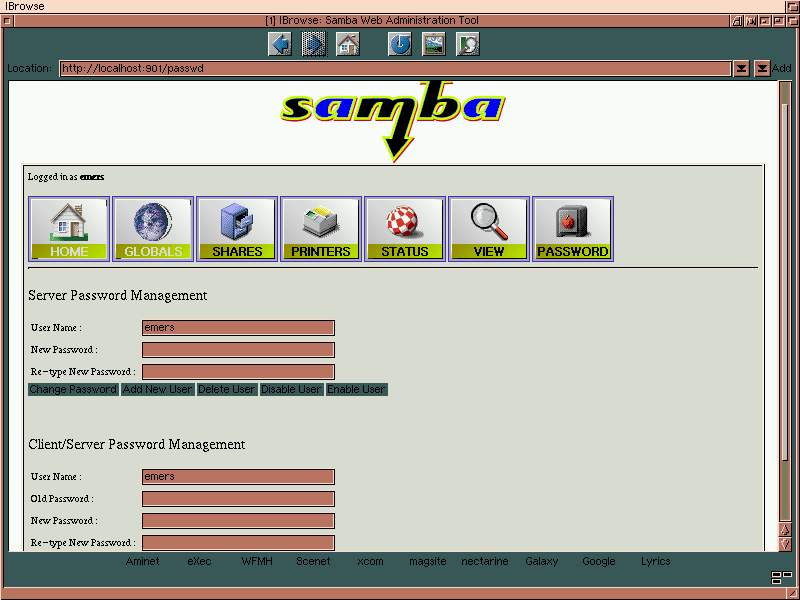Open the xcom bookmark
Viewport: 800px width, 600px height.
coord(370,561)
